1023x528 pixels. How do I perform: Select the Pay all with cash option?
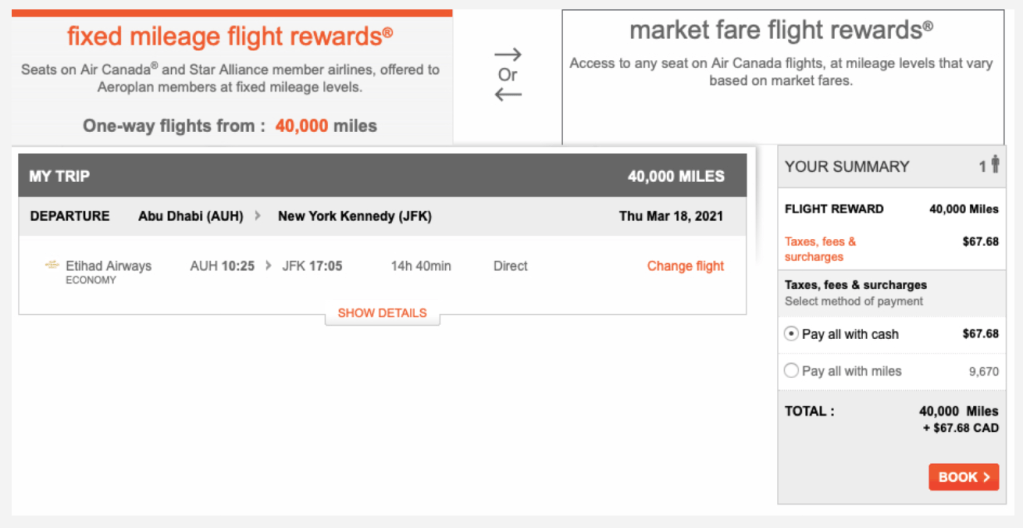point(791,334)
